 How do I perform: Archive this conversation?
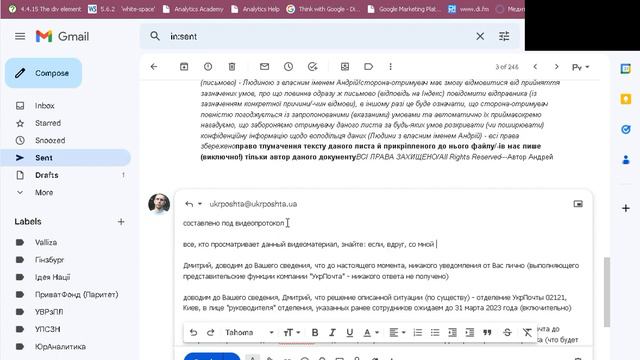point(184,67)
